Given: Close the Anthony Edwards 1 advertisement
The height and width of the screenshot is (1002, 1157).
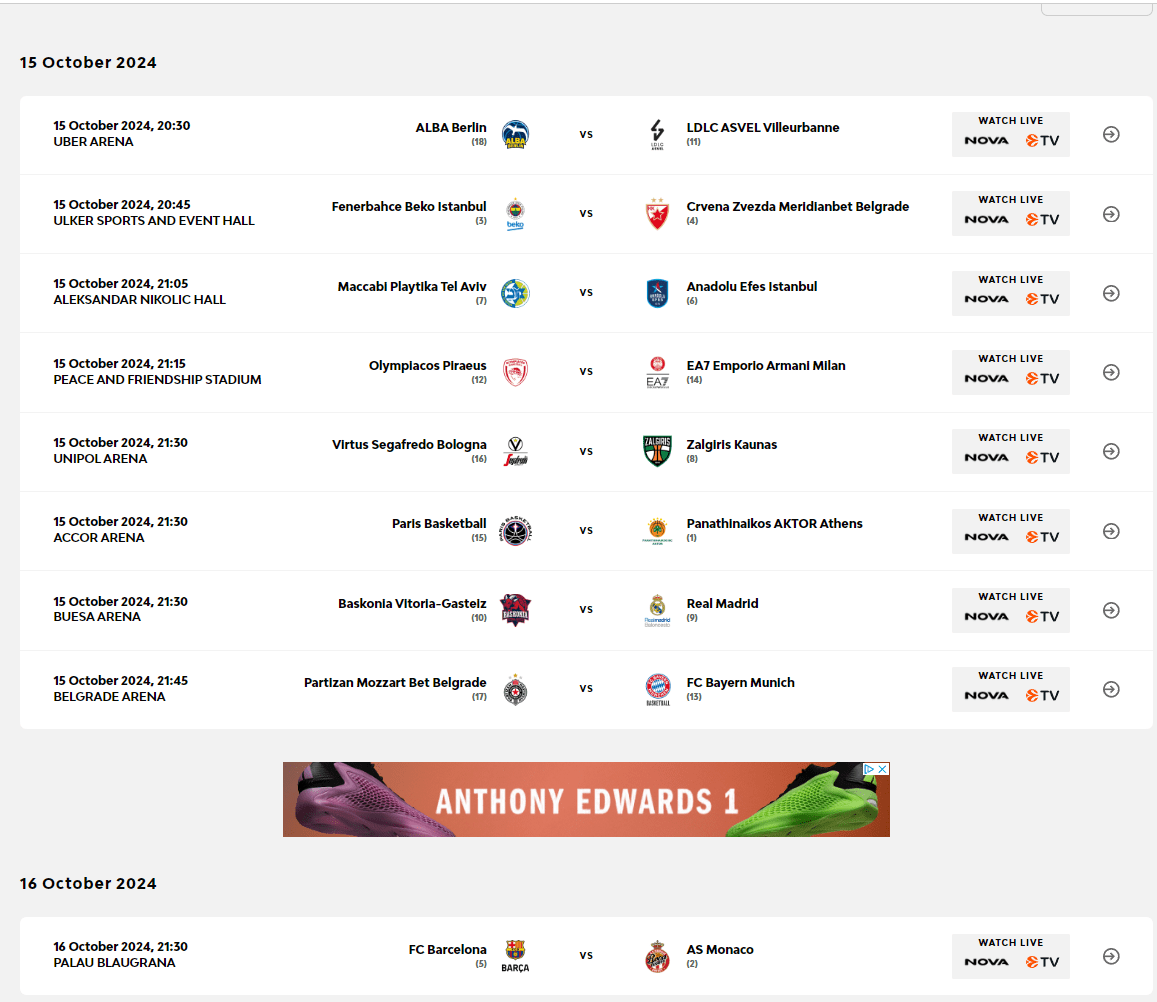Looking at the screenshot, I should (883, 769).
